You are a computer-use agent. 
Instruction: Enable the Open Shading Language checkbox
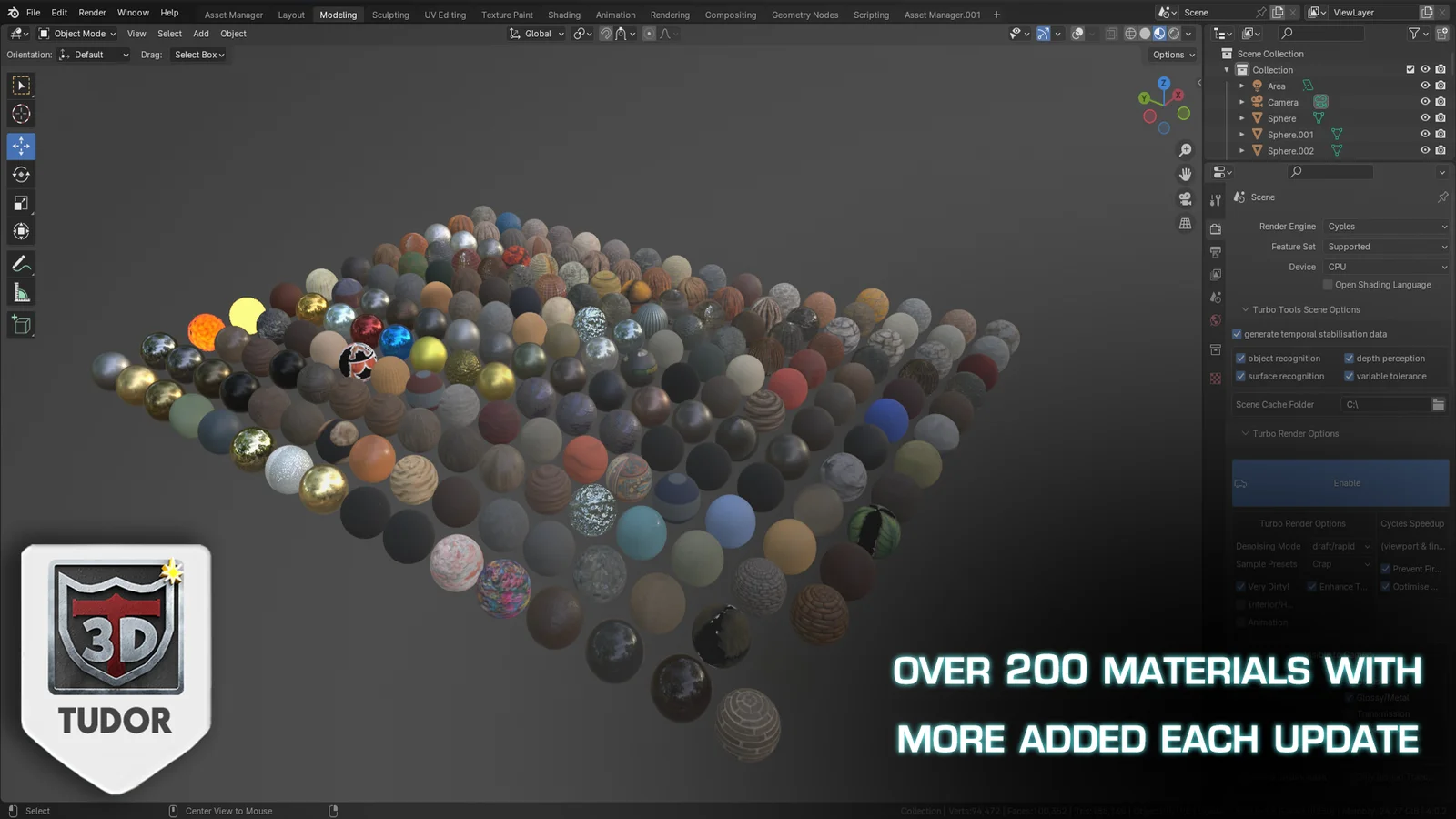pyautogui.click(x=1328, y=284)
